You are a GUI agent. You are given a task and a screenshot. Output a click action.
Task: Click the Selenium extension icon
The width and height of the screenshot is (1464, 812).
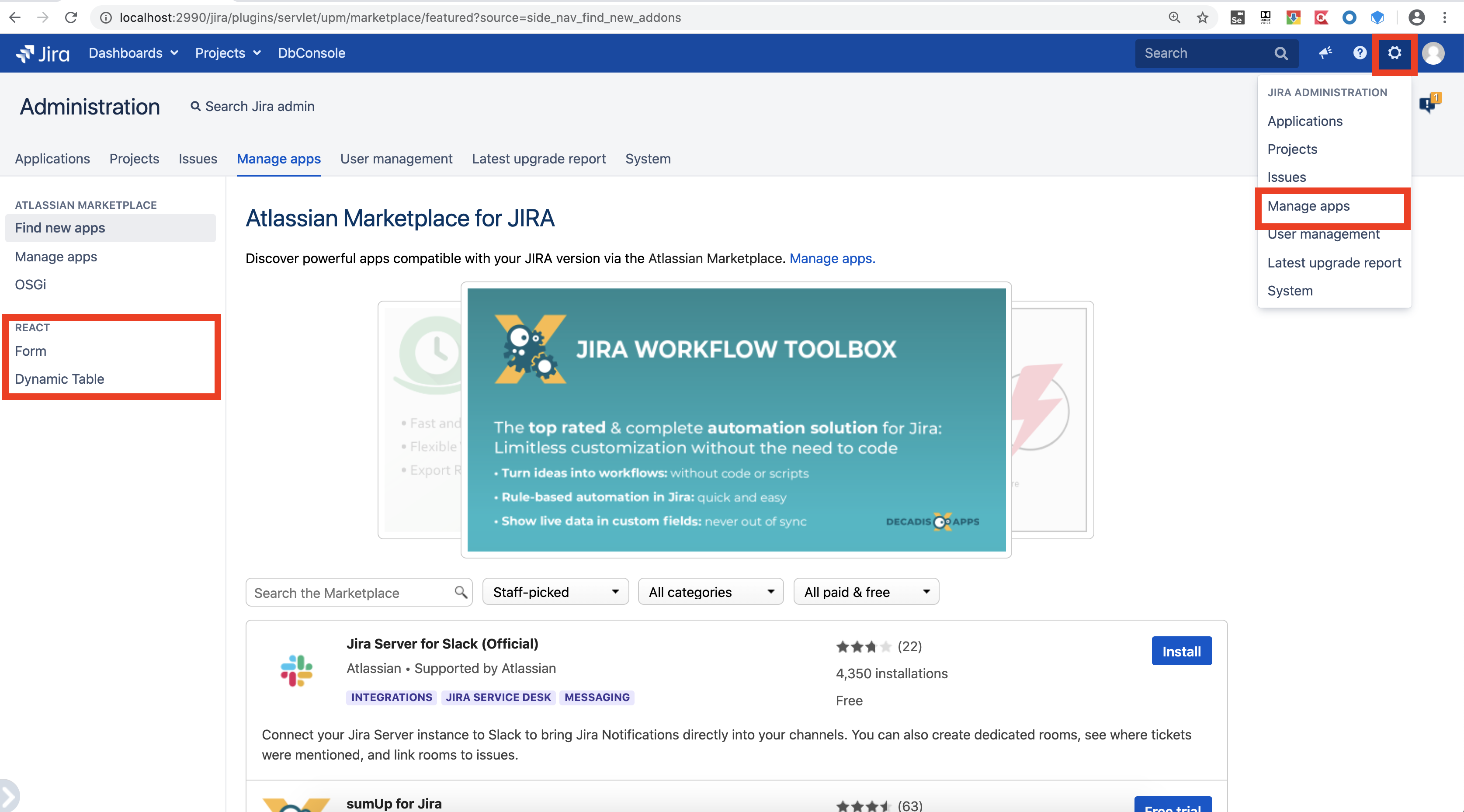coord(1237,17)
